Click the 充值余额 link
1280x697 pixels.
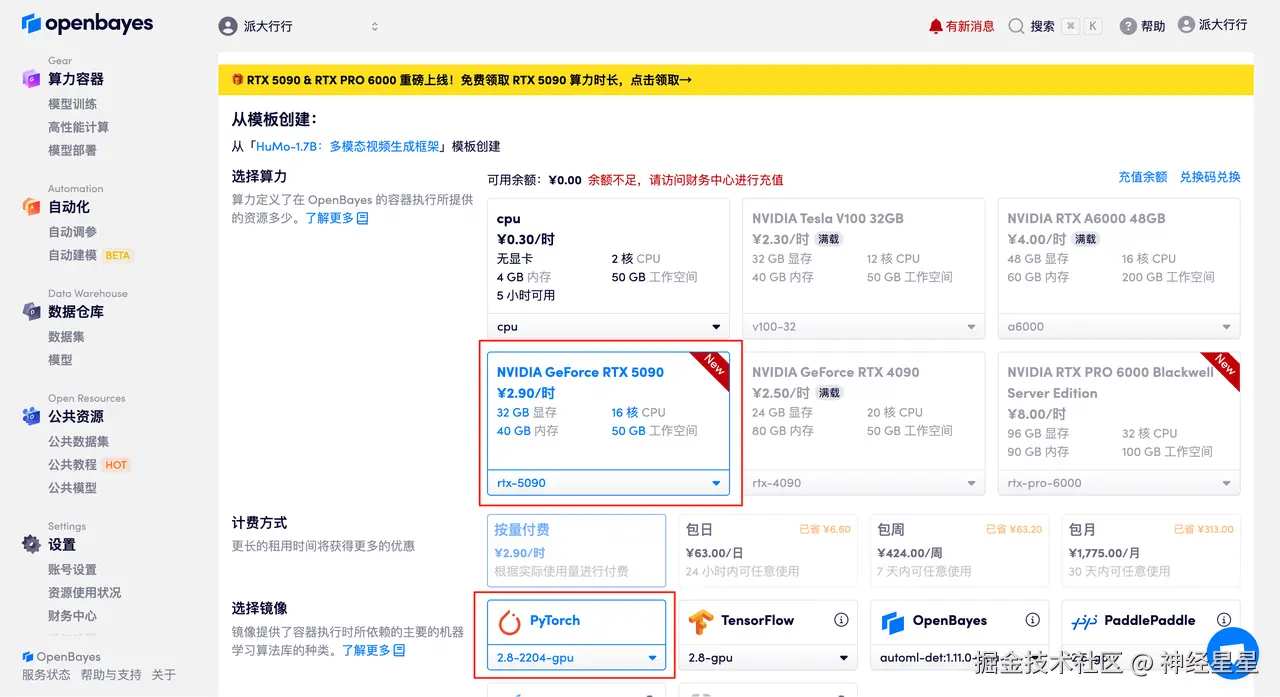(1143, 177)
